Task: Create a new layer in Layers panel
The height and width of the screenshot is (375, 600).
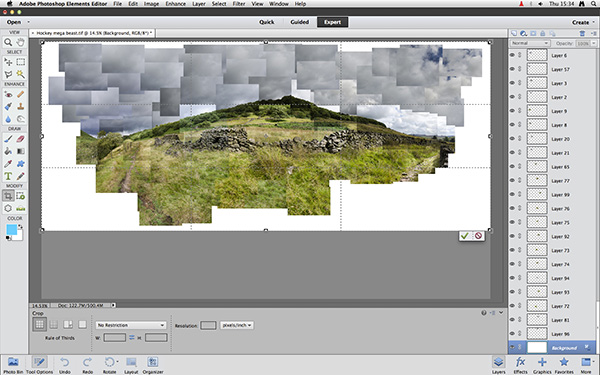Action: tap(514, 33)
